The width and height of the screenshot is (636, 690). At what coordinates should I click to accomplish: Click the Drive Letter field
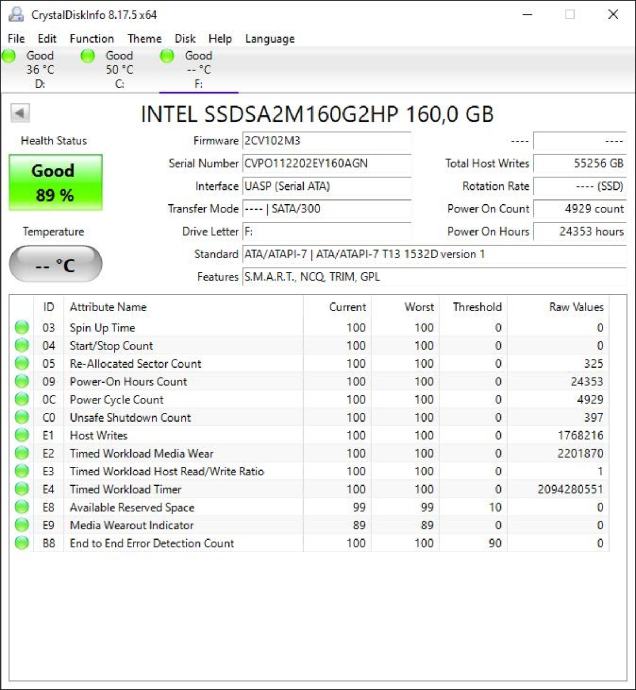click(x=327, y=231)
